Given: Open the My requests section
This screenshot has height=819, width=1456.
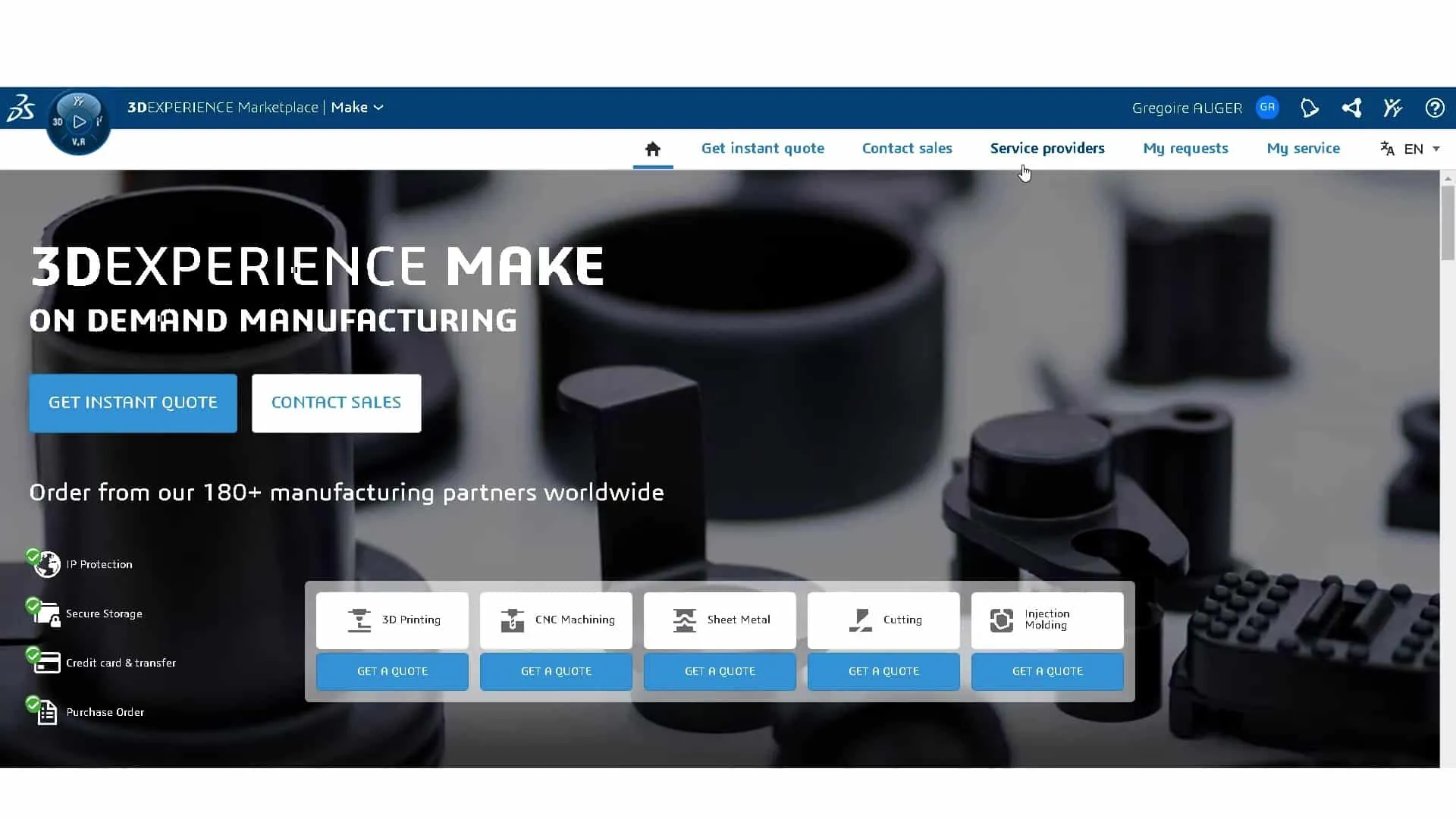Looking at the screenshot, I should tap(1186, 149).
